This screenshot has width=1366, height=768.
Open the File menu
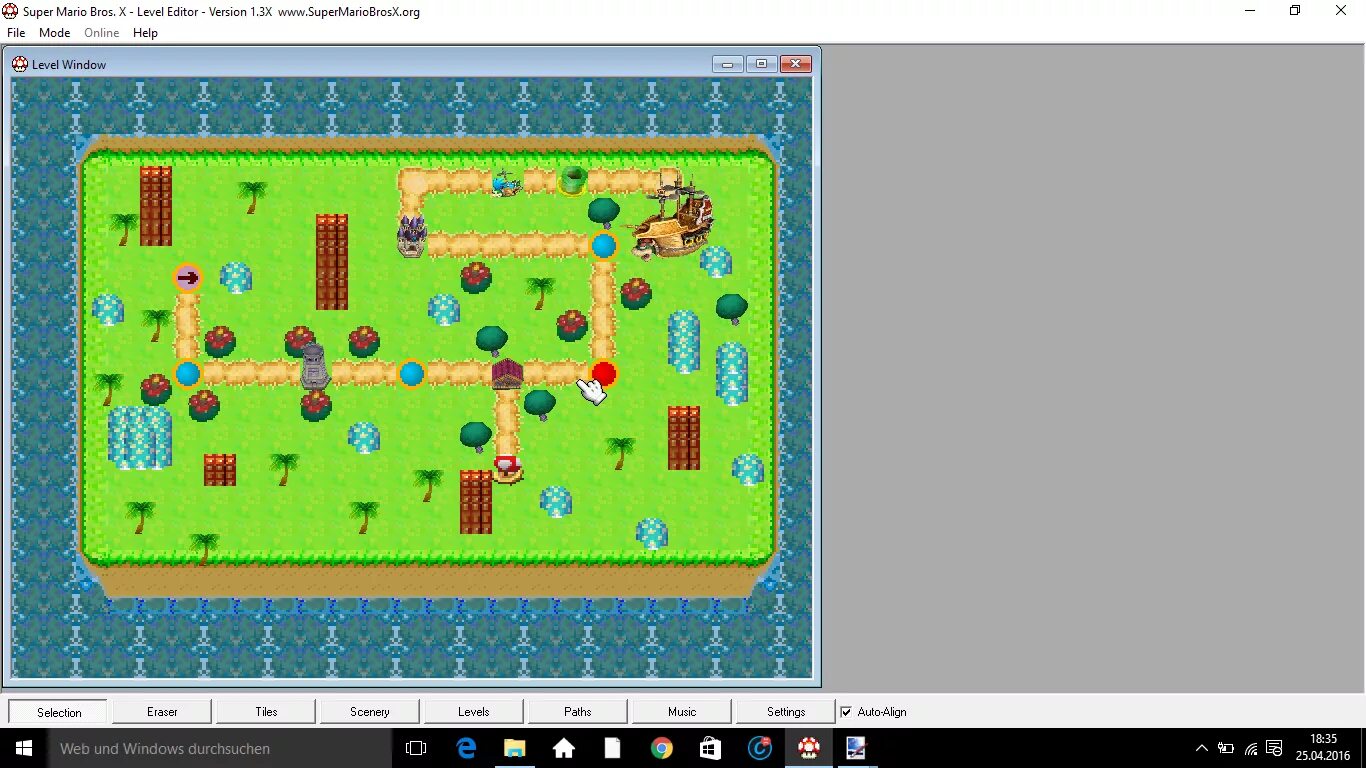tap(16, 33)
